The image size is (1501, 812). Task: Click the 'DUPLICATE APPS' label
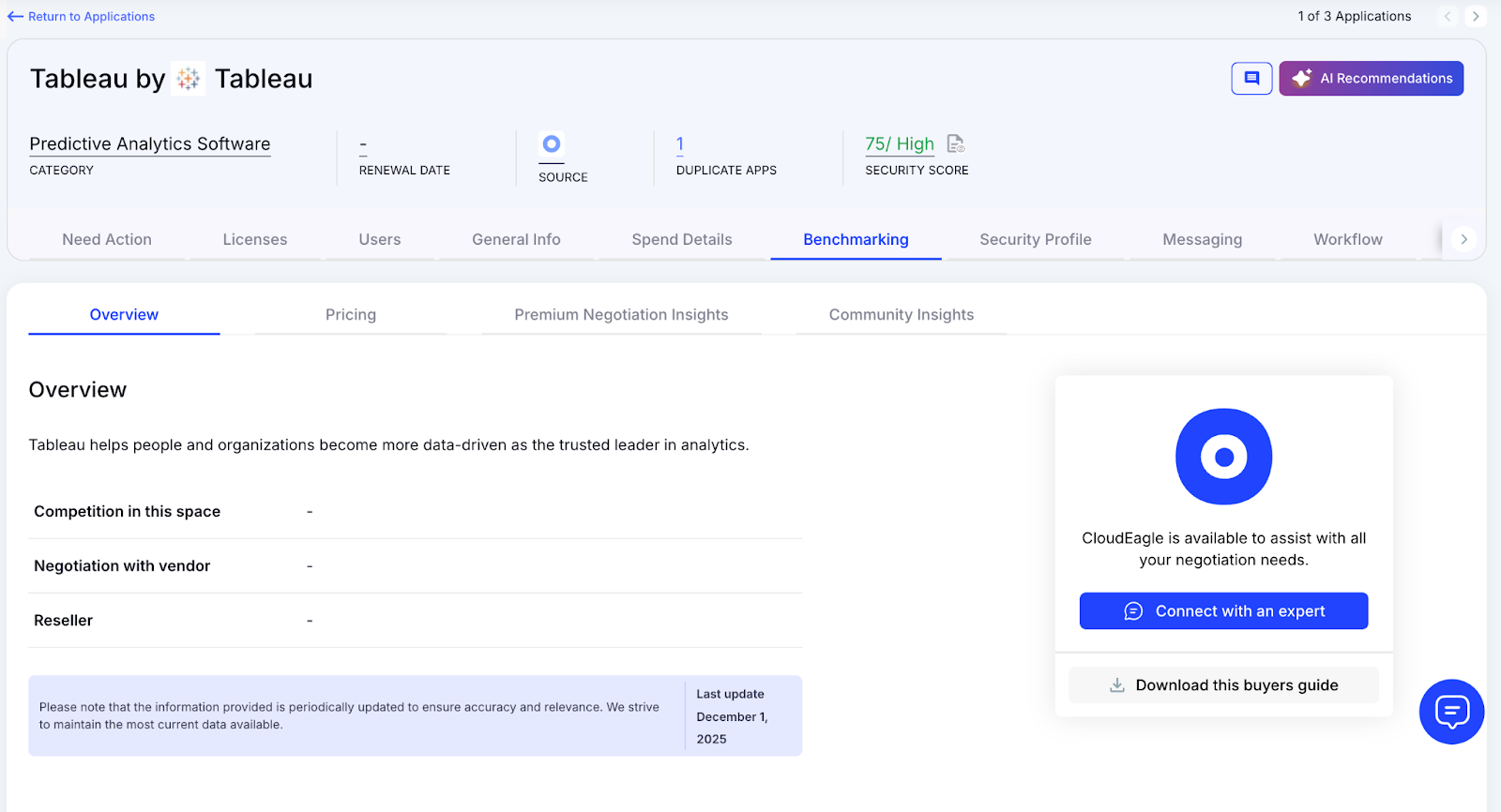click(726, 171)
